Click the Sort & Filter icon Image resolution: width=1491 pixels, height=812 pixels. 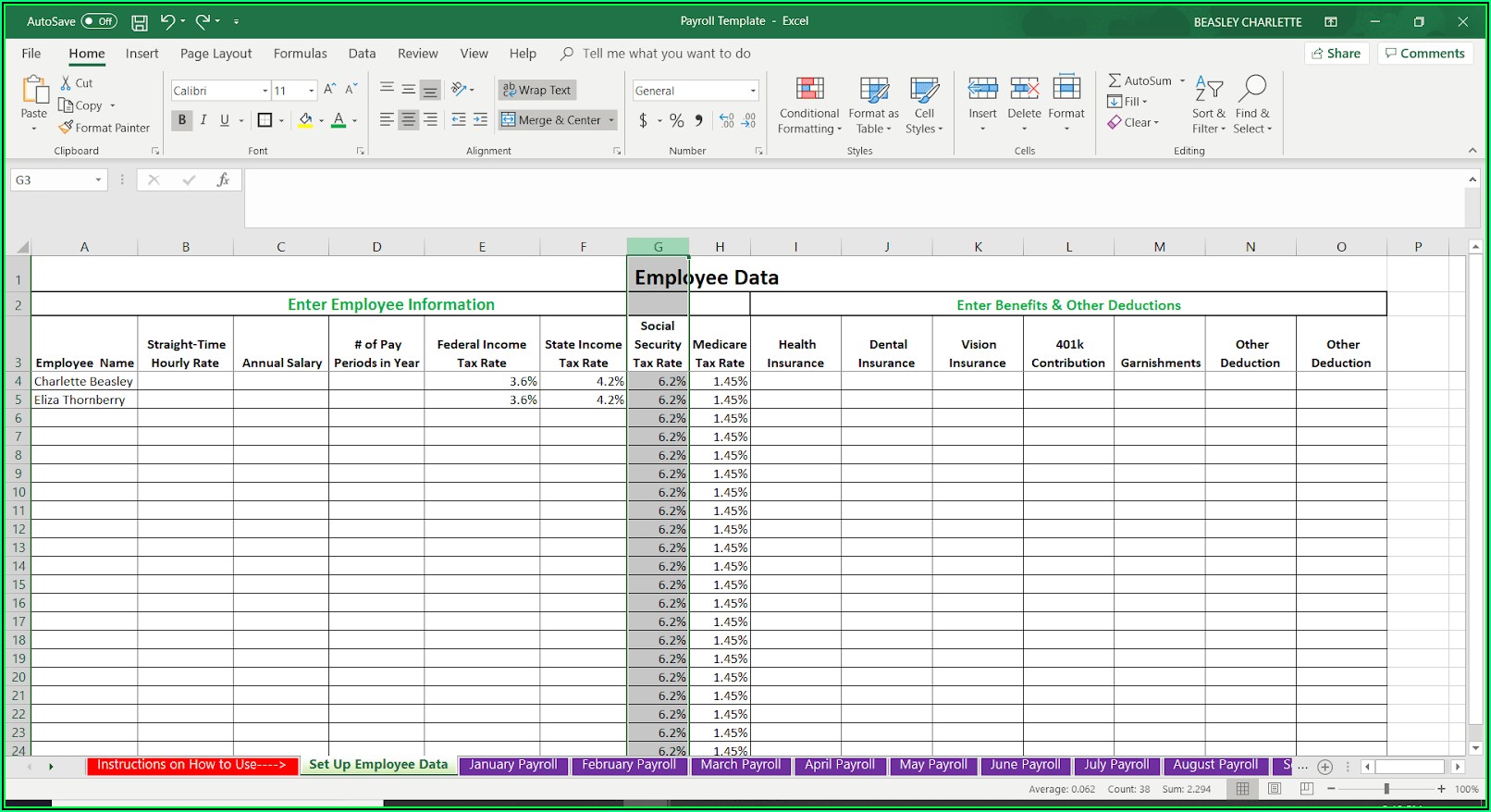[1208, 105]
